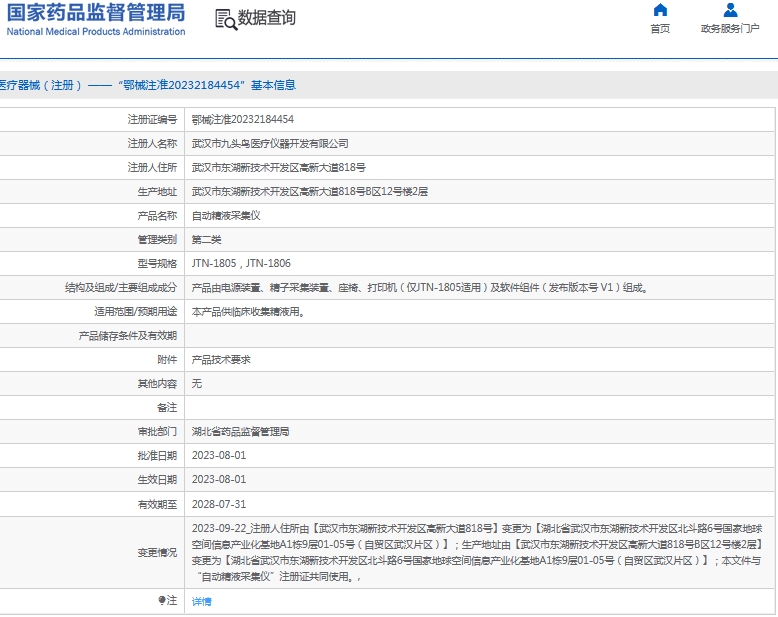Image resolution: width=778 pixels, height=617 pixels.
Task: Select attachment value 产品技术要求
Action: pos(221,360)
